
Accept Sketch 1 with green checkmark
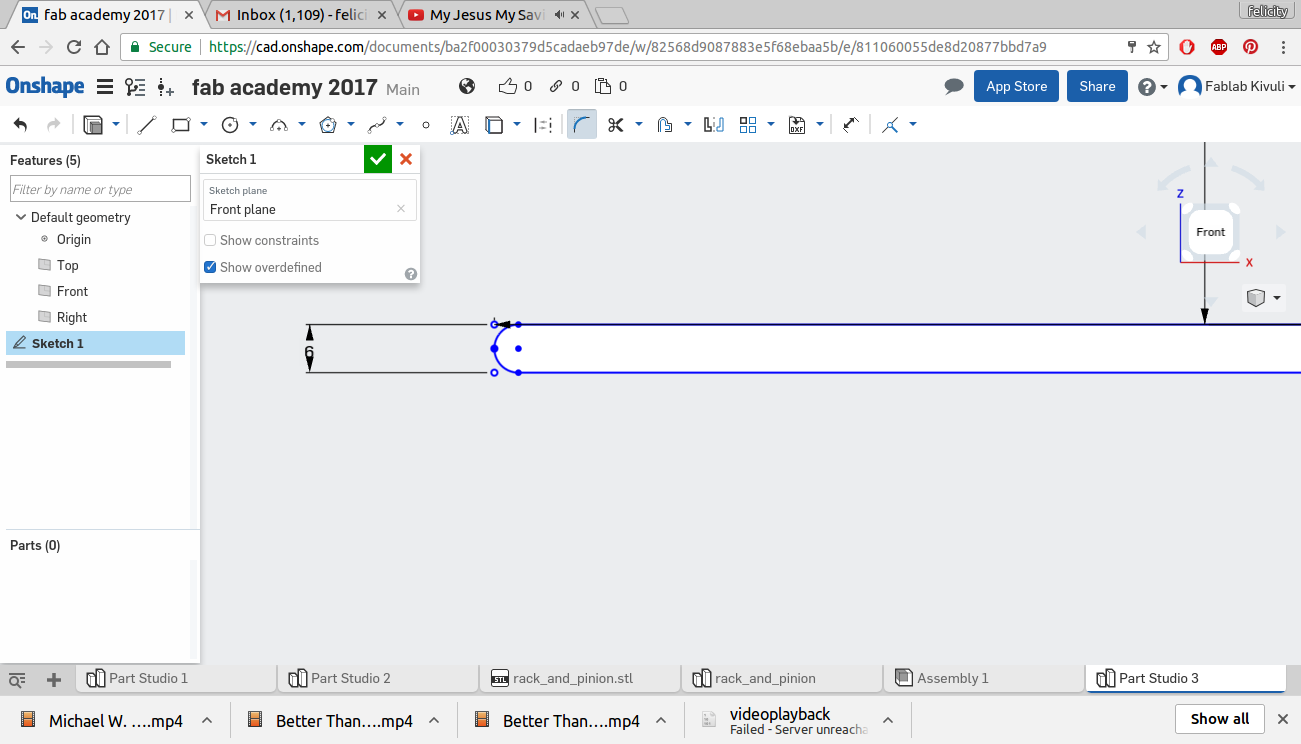click(x=378, y=159)
